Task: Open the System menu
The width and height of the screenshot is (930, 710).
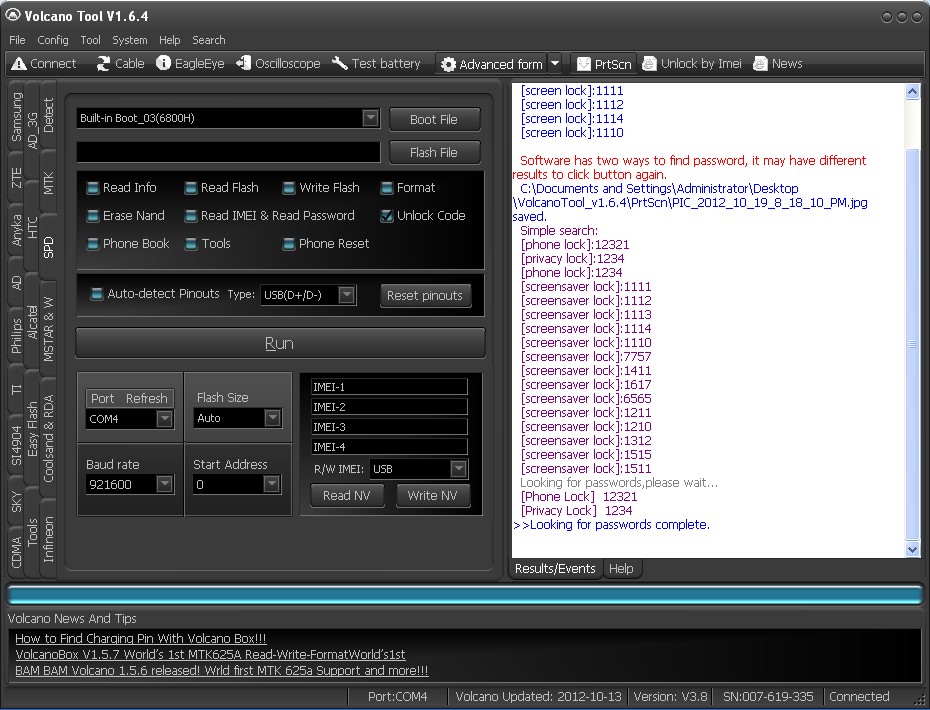Action: tap(129, 40)
